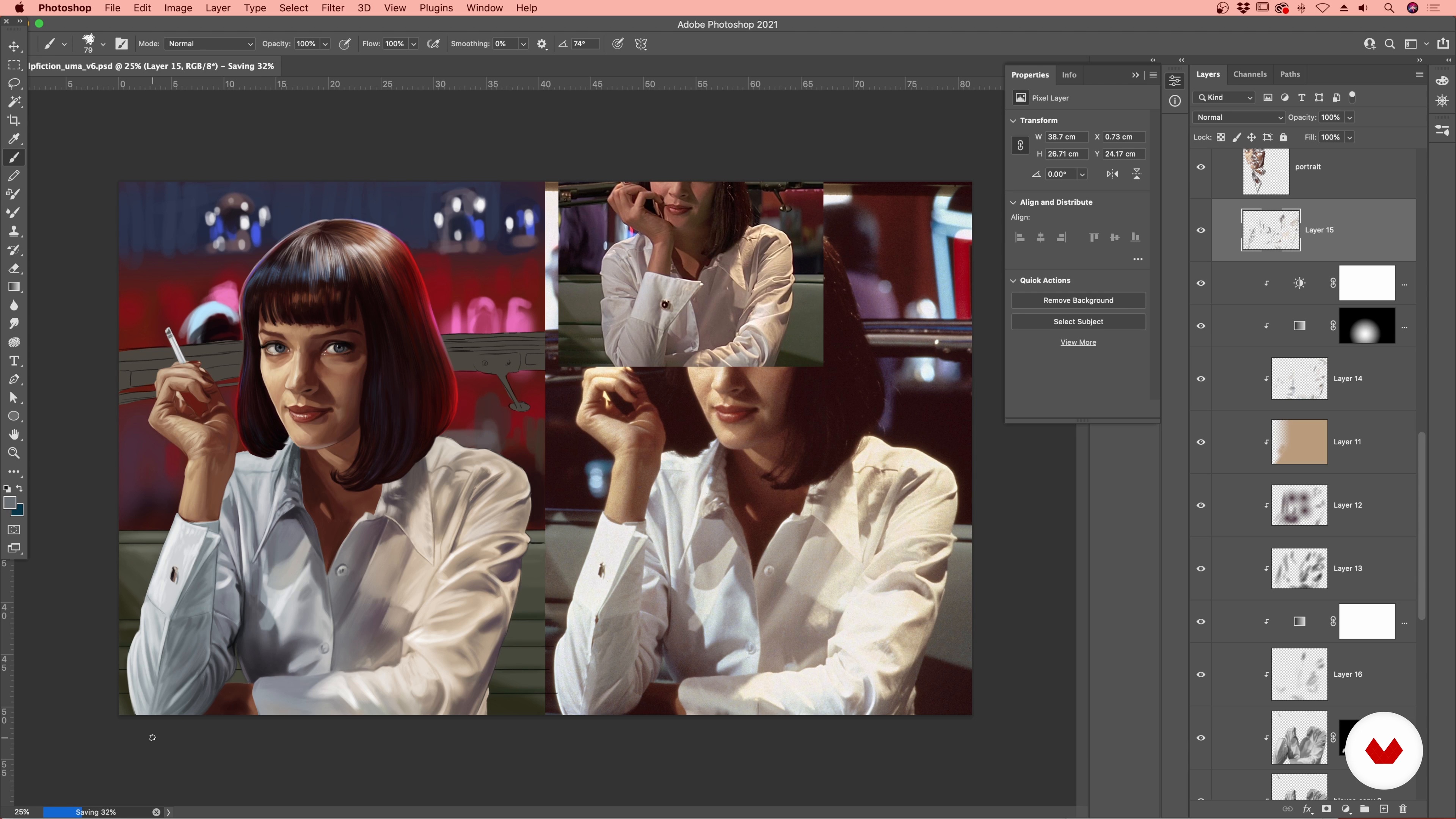
Task: Select the Magic Wand tool
Action: pyautogui.click(x=14, y=102)
